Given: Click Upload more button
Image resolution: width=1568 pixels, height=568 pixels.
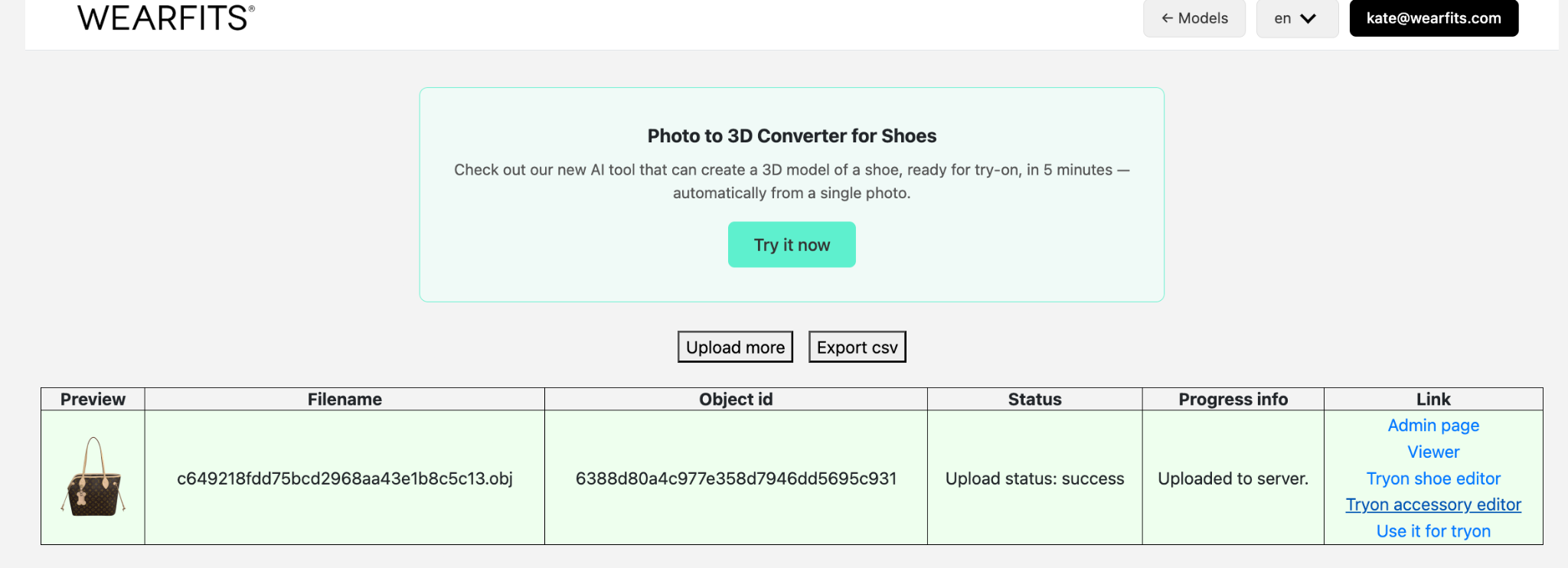Looking at the screenshot, I should coord(734,347).
